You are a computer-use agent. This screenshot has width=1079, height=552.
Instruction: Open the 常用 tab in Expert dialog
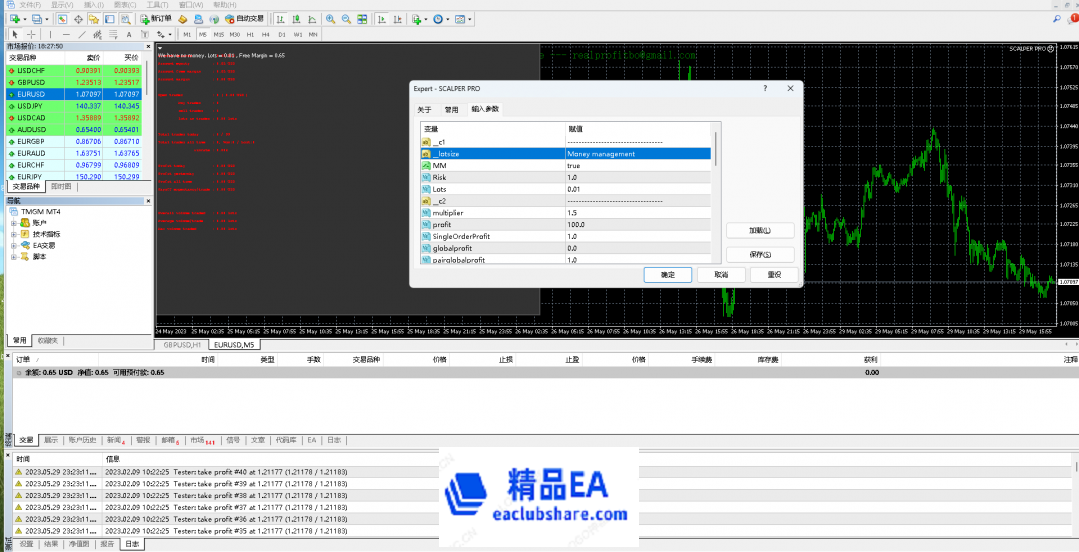451,109
